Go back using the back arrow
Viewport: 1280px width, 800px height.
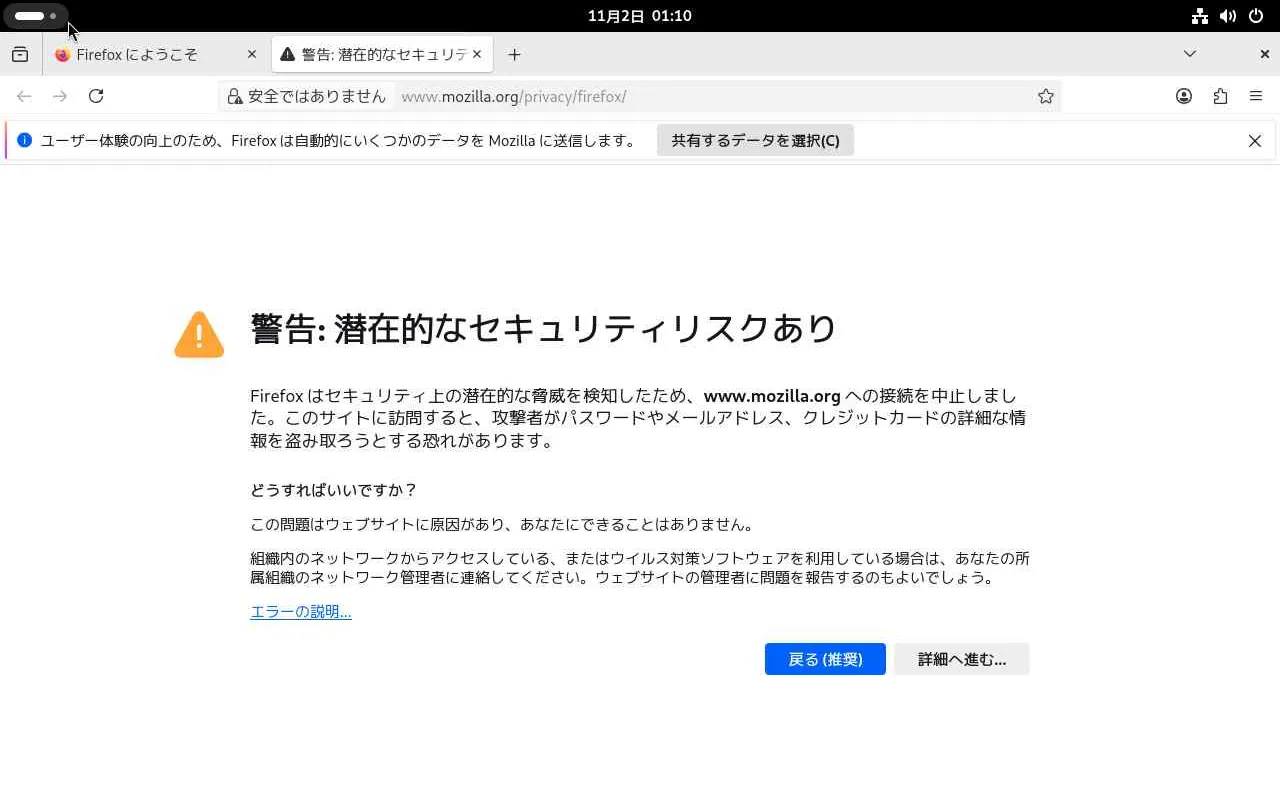[x=24, y=96]
